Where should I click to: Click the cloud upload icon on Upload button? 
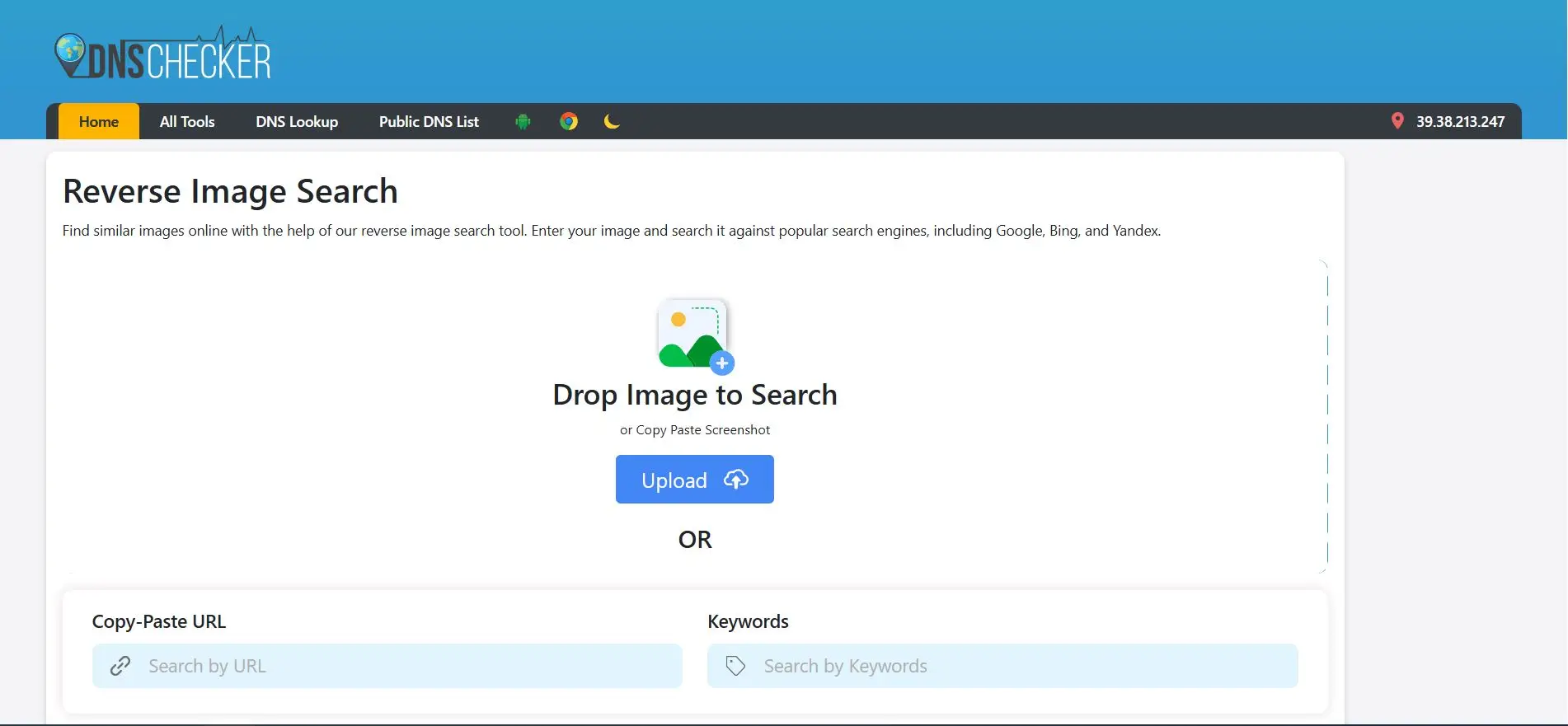(x=736, y=480)
